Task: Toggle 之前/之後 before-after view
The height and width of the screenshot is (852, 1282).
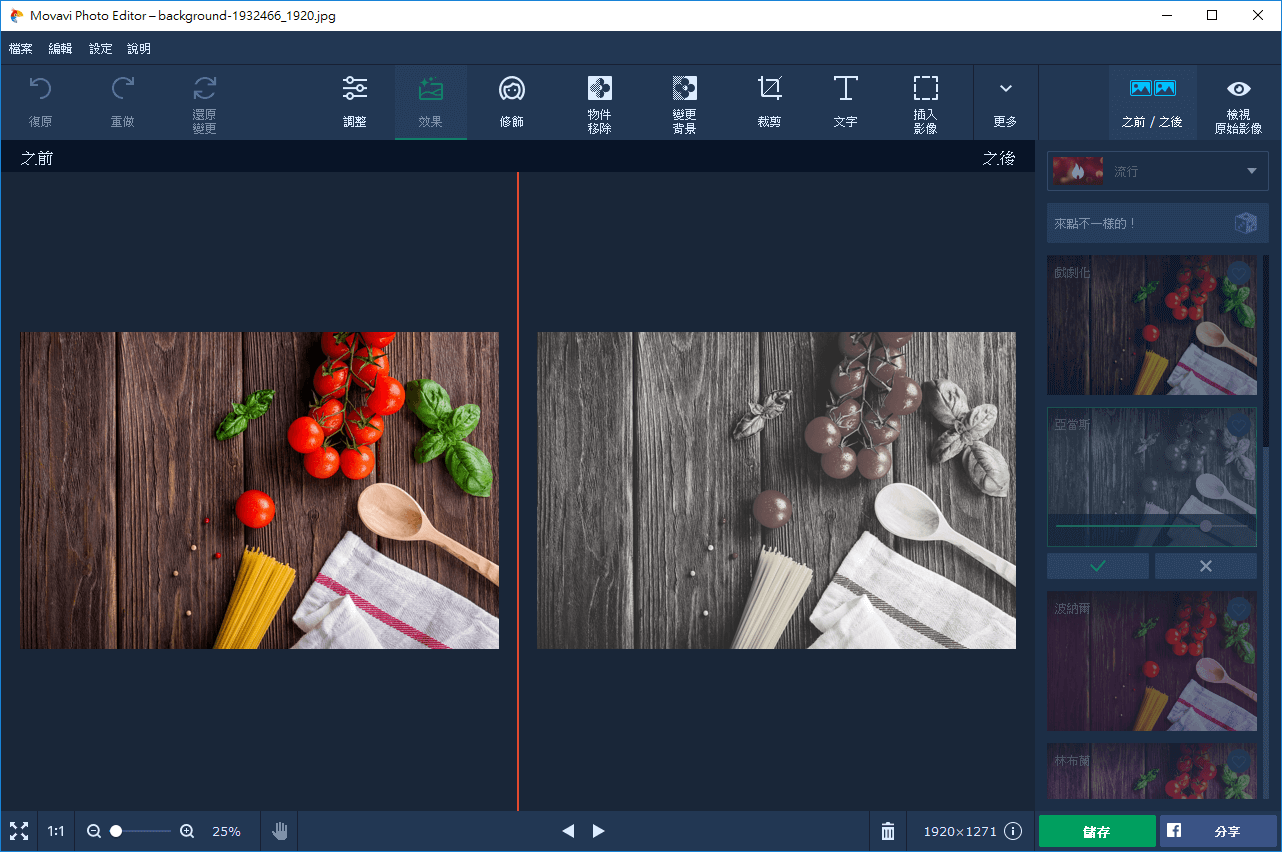Action: (x=1152, y=101)
